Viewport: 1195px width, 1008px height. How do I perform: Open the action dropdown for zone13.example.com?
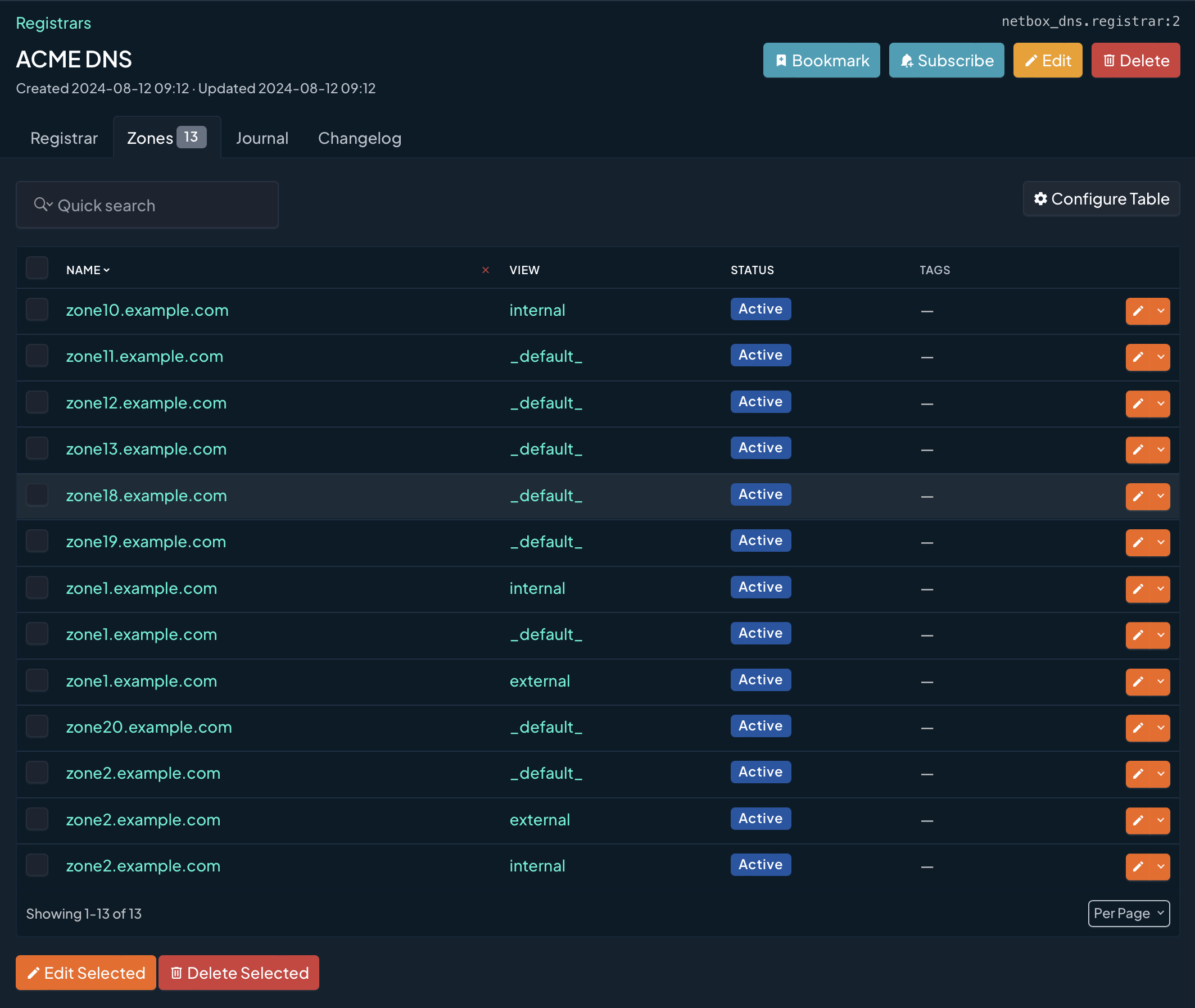[x=1161, y=449]
